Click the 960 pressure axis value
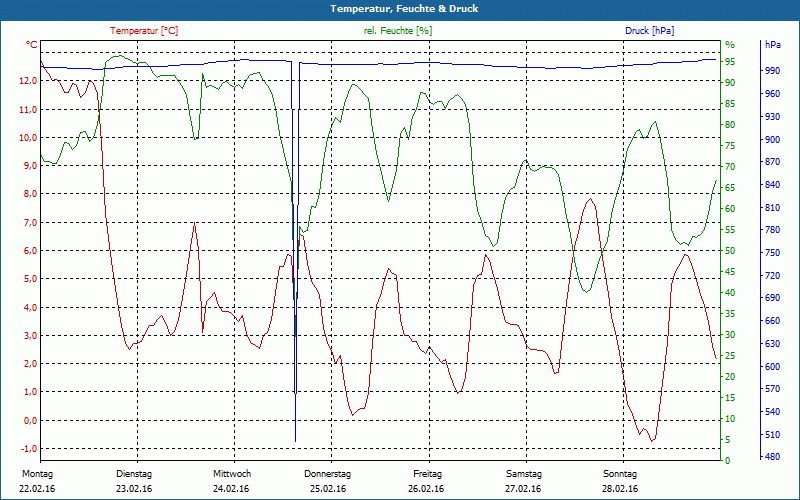The height and width of the screenshot is (500, 800). click(773, 93)
